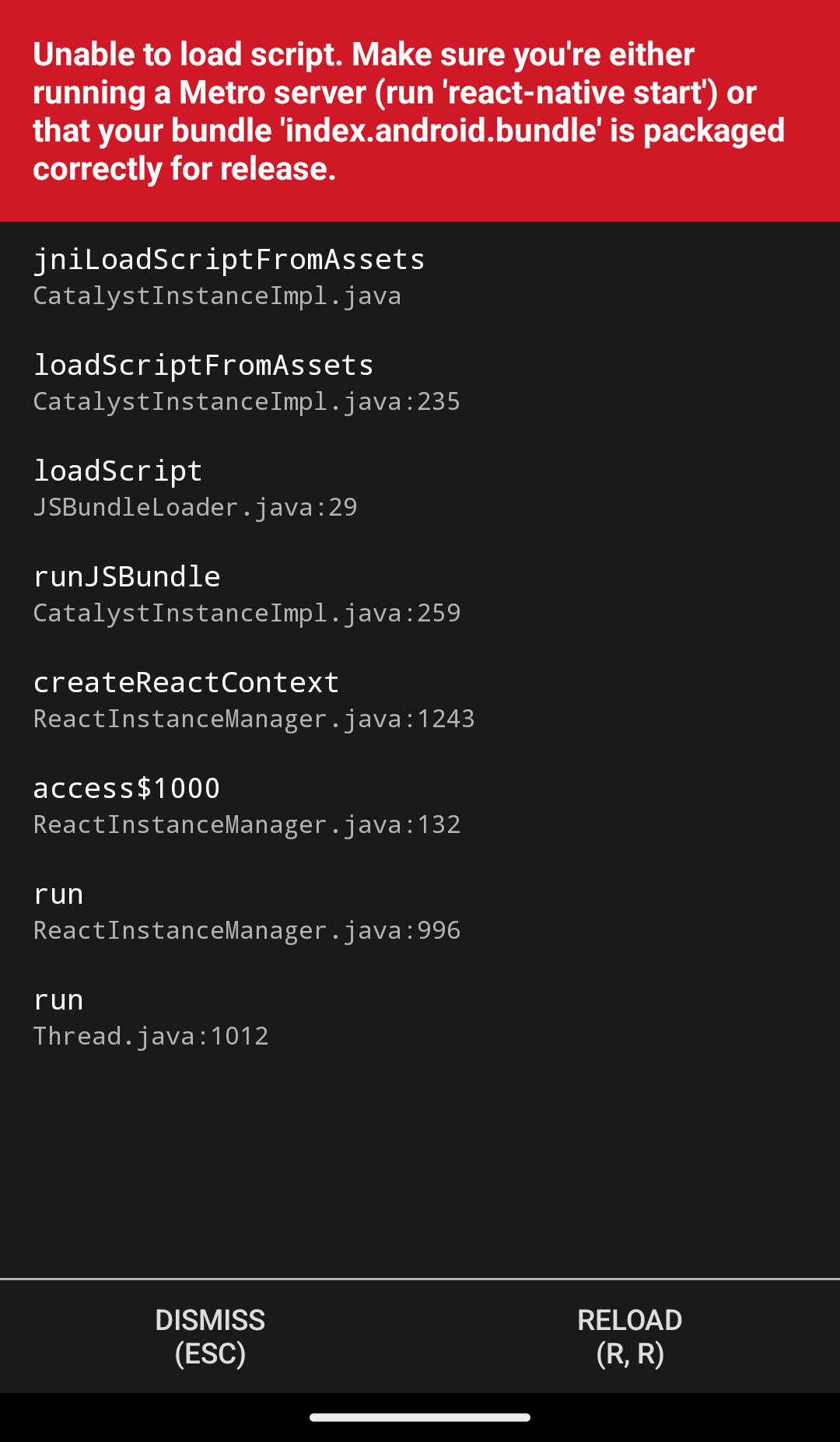Viewport: 840px width, 1442px height.
Task: Click the R, R shortcut label under RELOAD
Action: pyautogui.click(x=630, y=1354)
